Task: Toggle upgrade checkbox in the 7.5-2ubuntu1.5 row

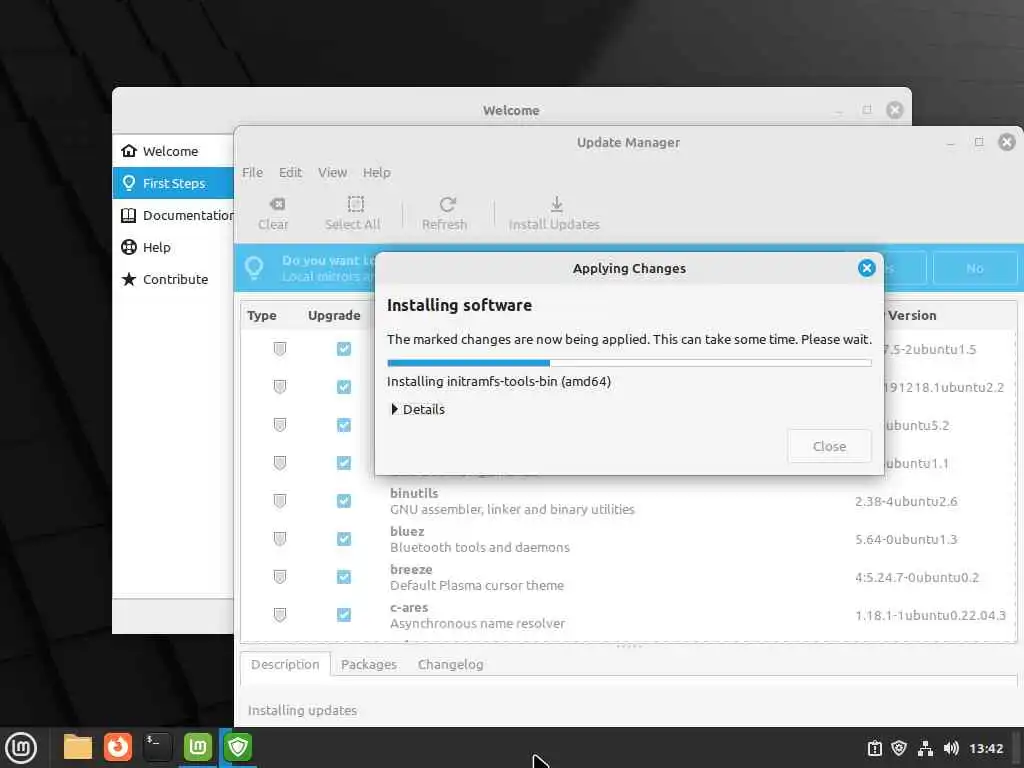Action: click(344, 349)
